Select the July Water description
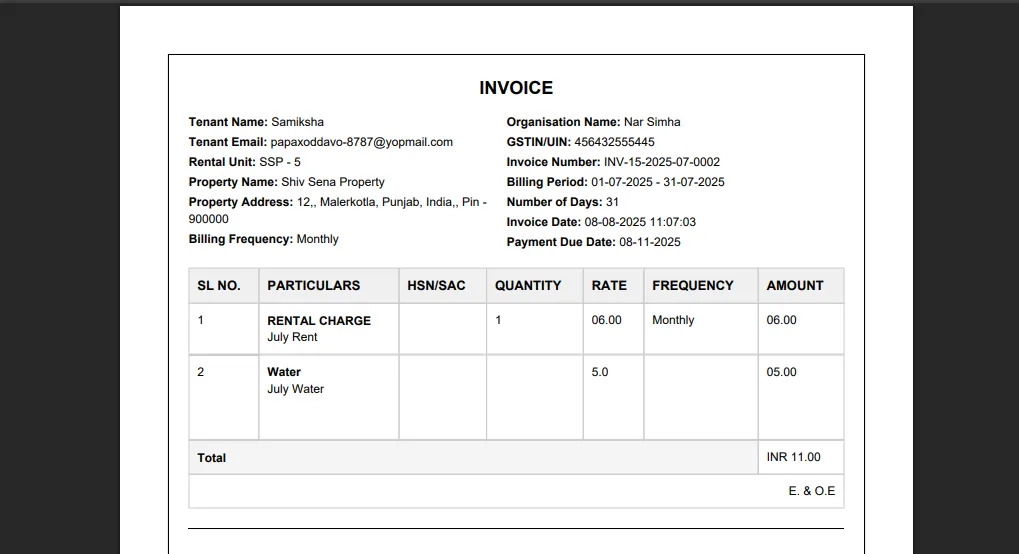This screenshot has height=554, width=1019. [x=295, y=389]
